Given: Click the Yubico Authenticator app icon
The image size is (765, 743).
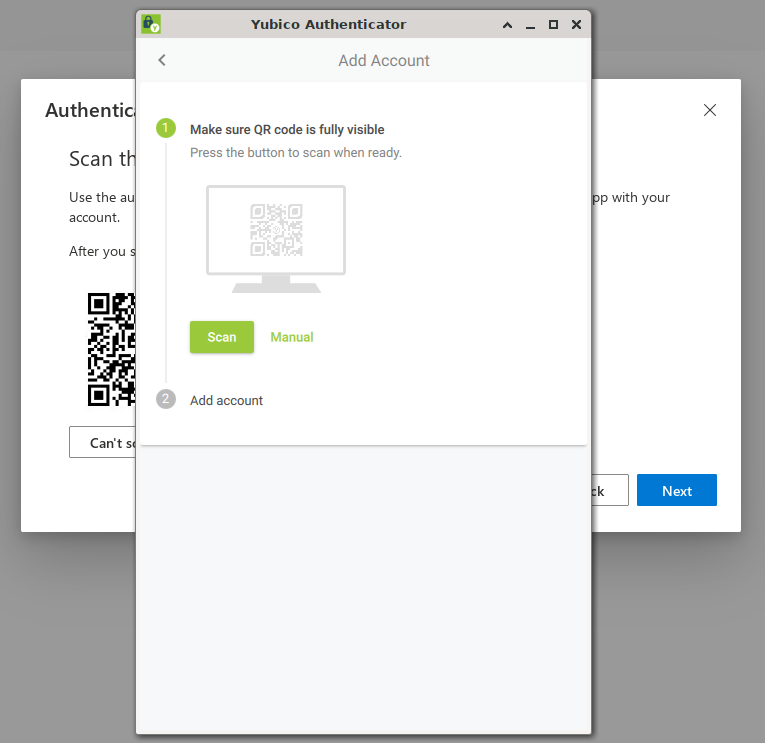Looking at the screenshot, I should 151,24.
